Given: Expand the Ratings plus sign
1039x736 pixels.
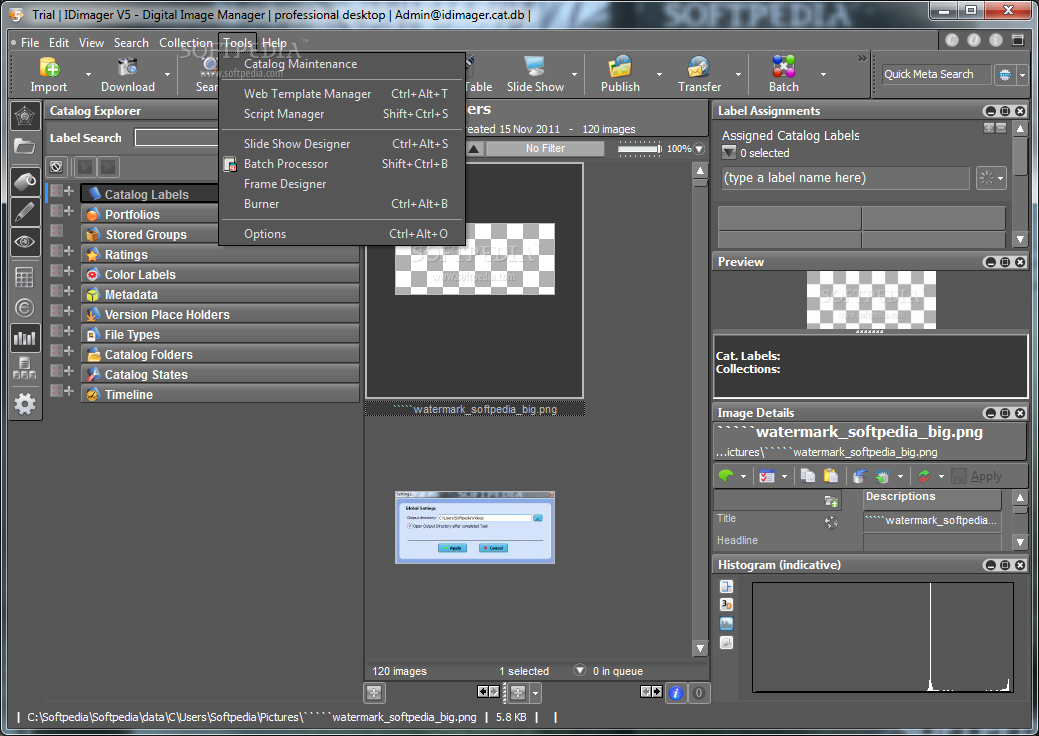Looking at the screenshot, I should tap(69, 250).
